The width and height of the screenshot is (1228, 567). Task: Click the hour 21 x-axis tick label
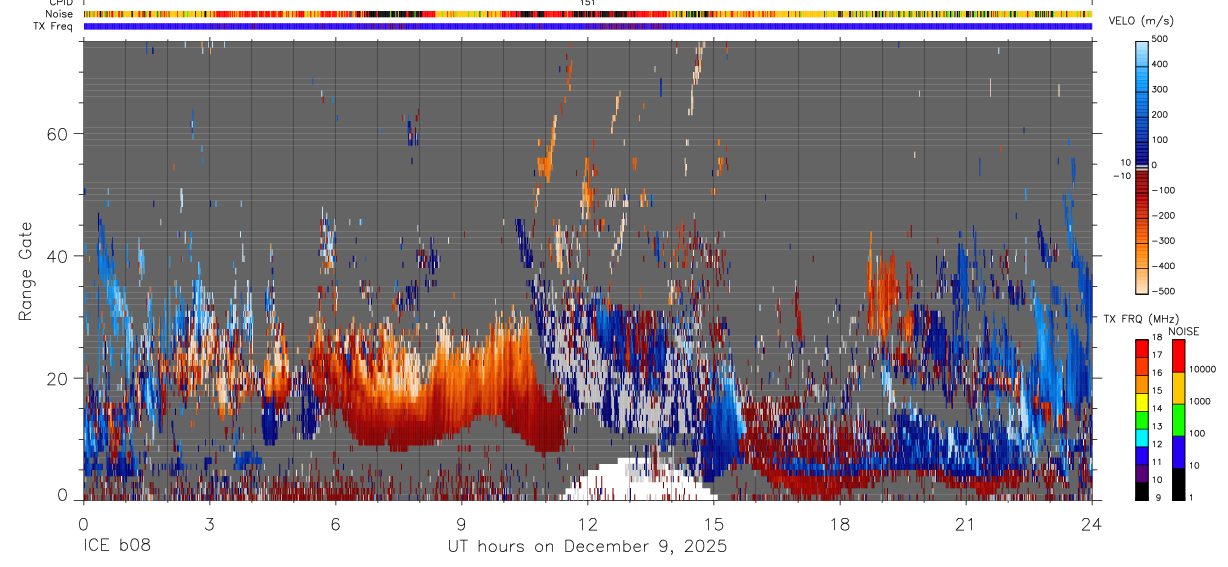click(966, 523)
